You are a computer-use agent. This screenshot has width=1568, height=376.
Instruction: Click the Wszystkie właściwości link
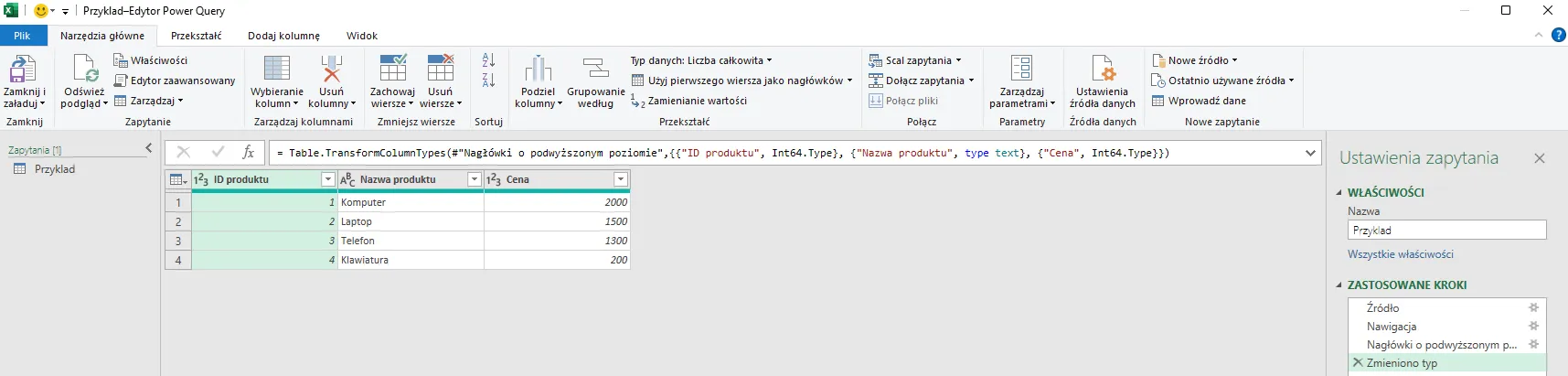[1400, 254]
